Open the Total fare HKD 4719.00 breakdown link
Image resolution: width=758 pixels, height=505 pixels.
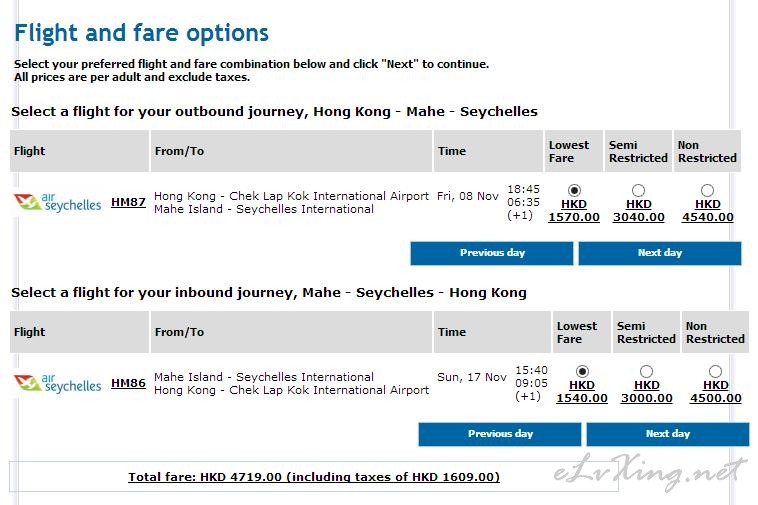[314, 477]
